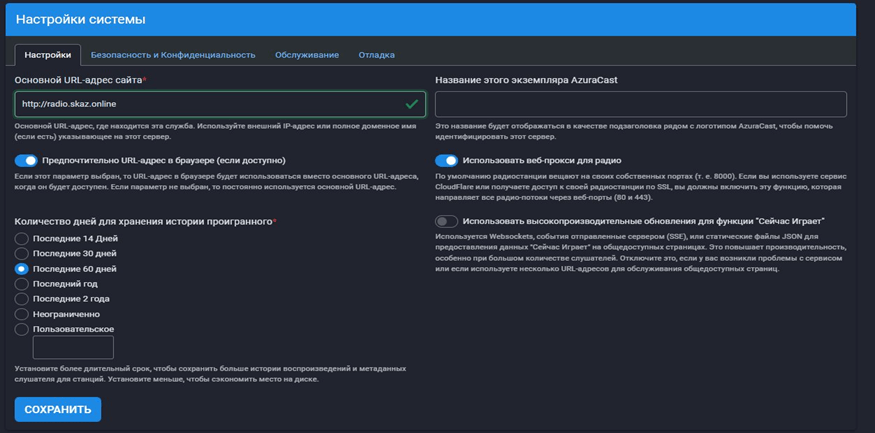Viewport: 875px width, 433px height.
Task: Open the Отладка tab
Action: tap(376, 55)
